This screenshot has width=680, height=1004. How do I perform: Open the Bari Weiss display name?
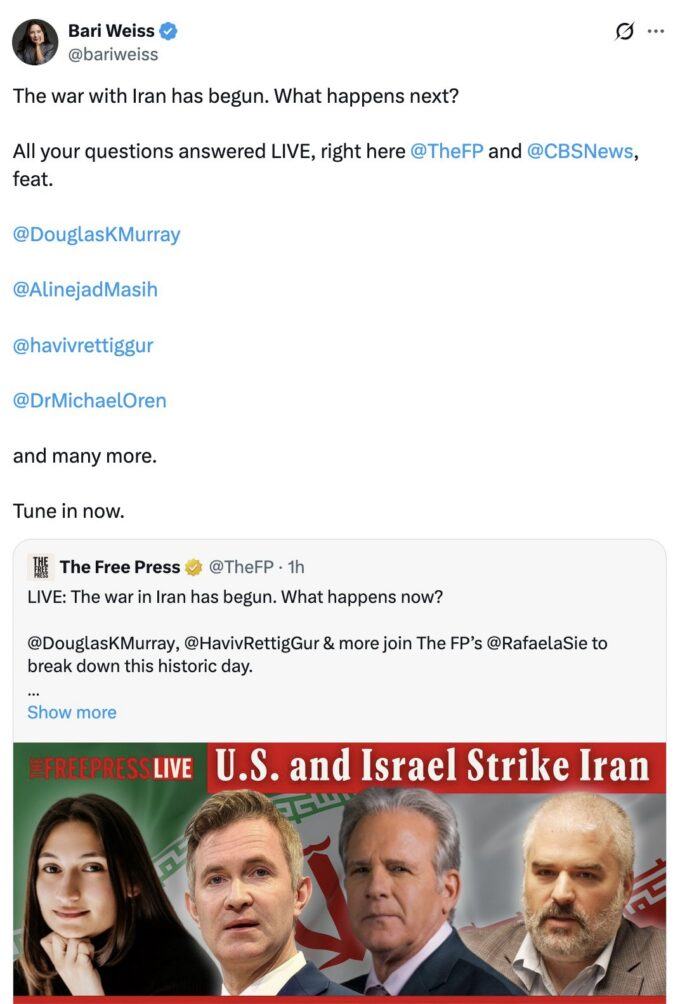pos(111,31)
